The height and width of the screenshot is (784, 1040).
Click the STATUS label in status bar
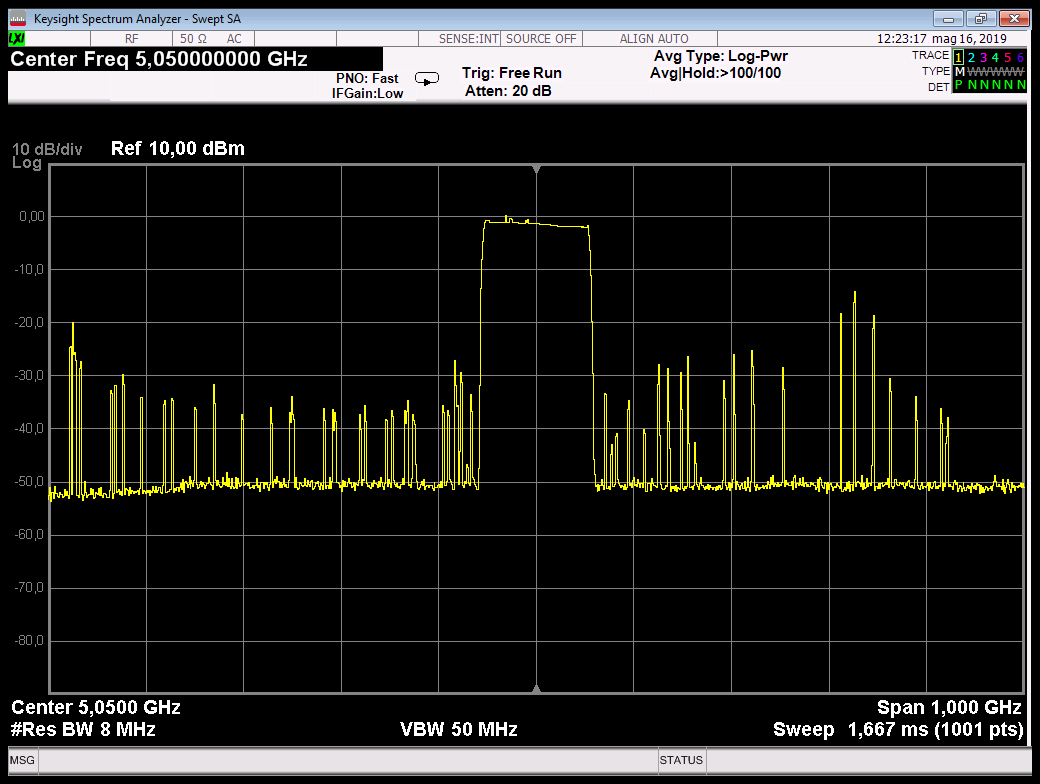point(681,760)
